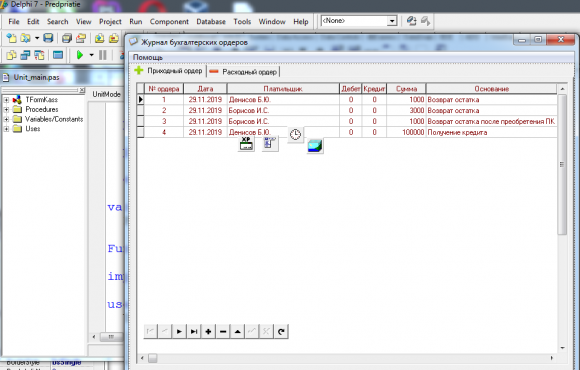Click the green Run button in toolbar
The width and height of the screenshot is (580, 370).
click(80, 55)
